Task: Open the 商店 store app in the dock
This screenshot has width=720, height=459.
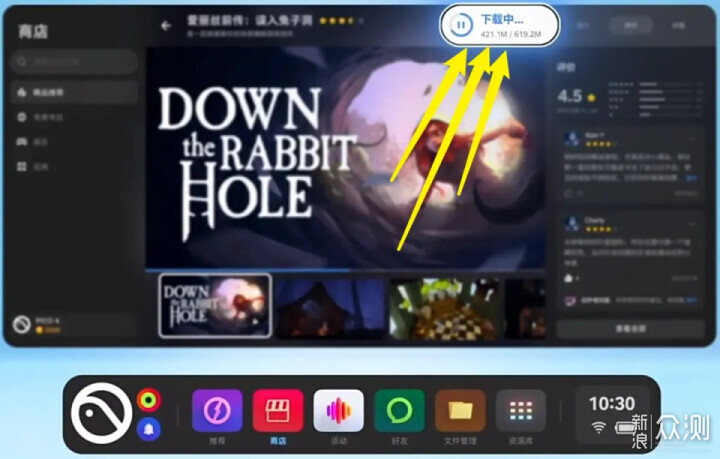Action: click(278, 411)
